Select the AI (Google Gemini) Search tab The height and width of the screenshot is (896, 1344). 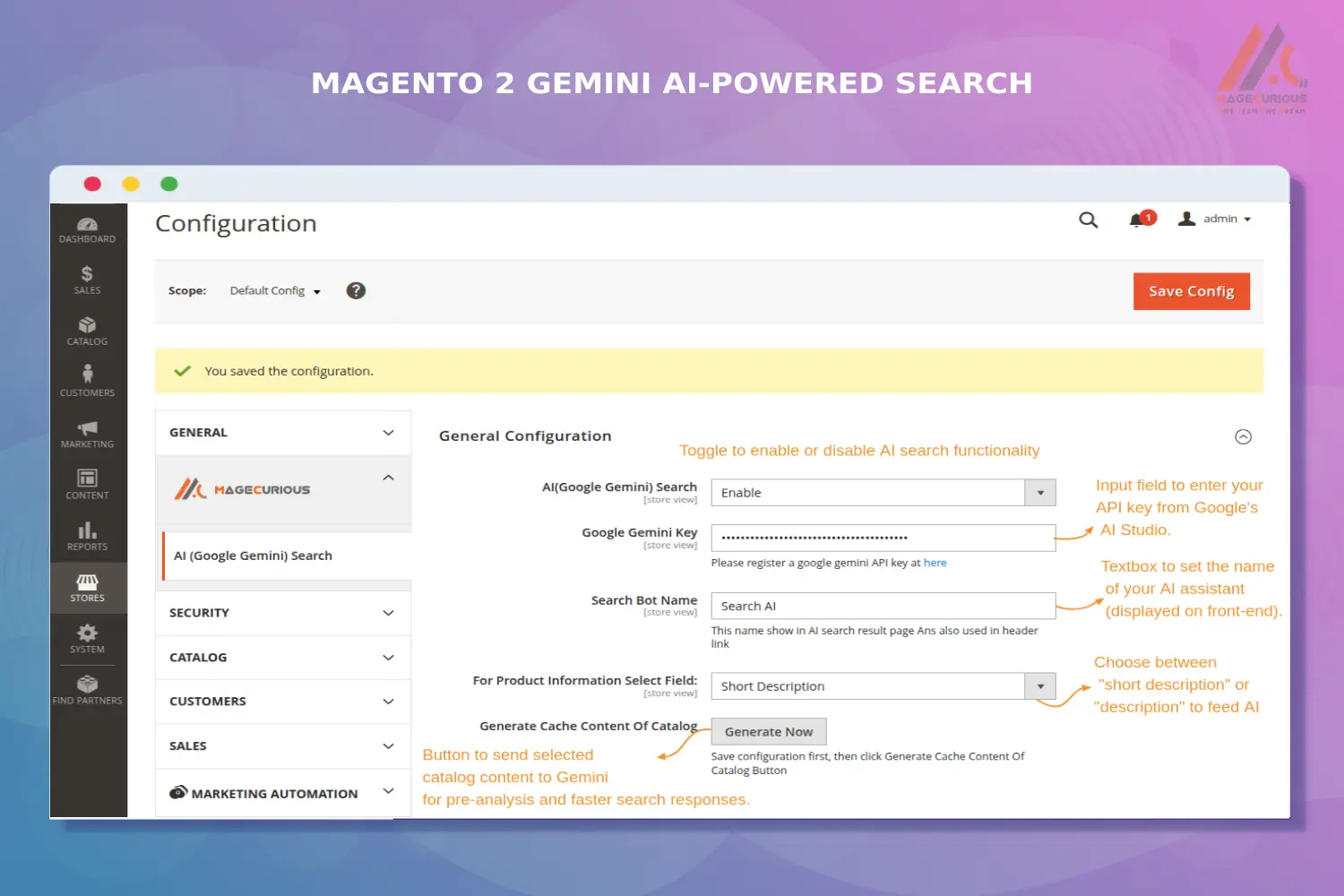(x=252, y=556)
